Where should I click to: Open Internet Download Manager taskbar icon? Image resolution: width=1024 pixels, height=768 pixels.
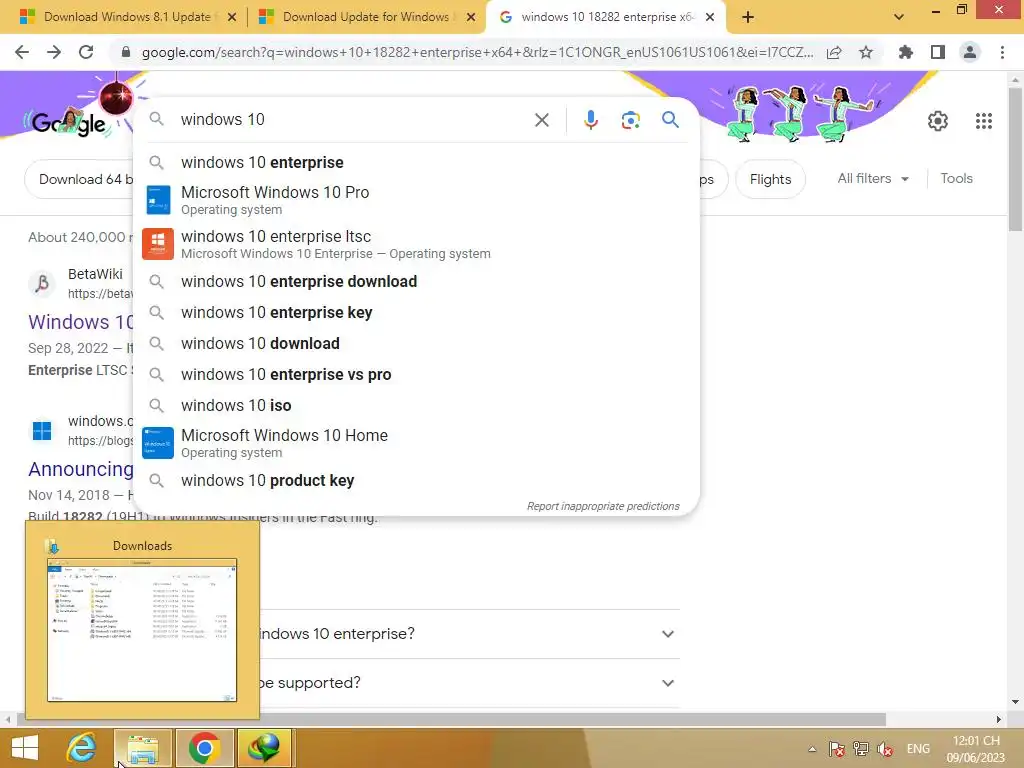tap(264, 748)
